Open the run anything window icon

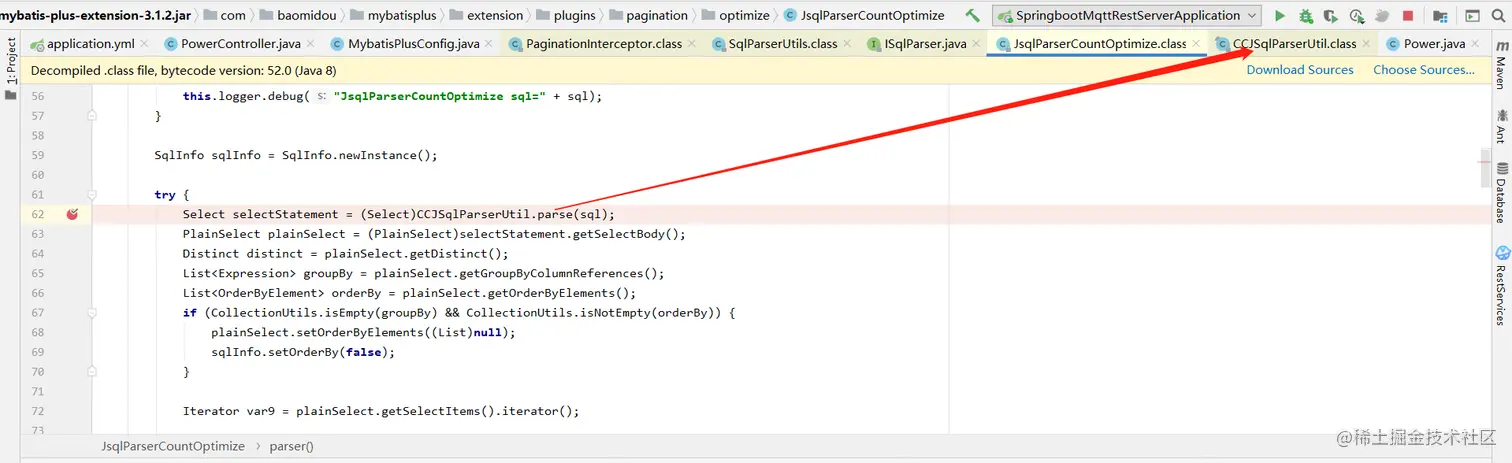click(1472, 16)
